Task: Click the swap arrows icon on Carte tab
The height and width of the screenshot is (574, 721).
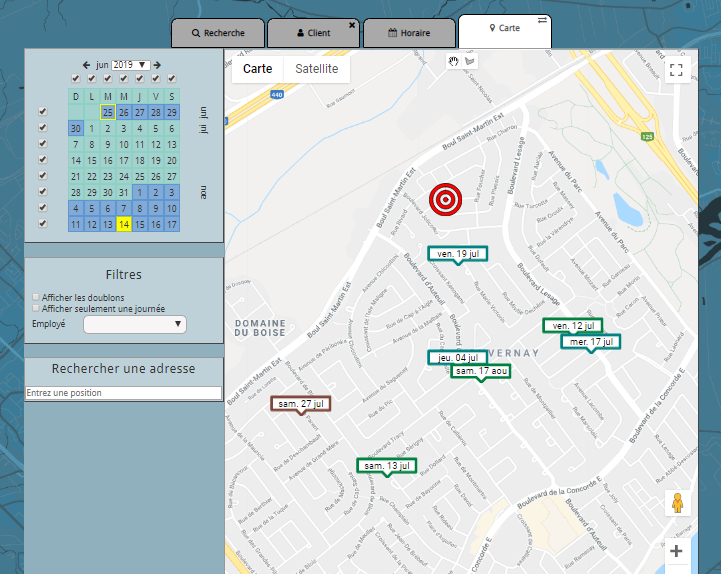Action: pyautogui.click(x=542, y=20)
